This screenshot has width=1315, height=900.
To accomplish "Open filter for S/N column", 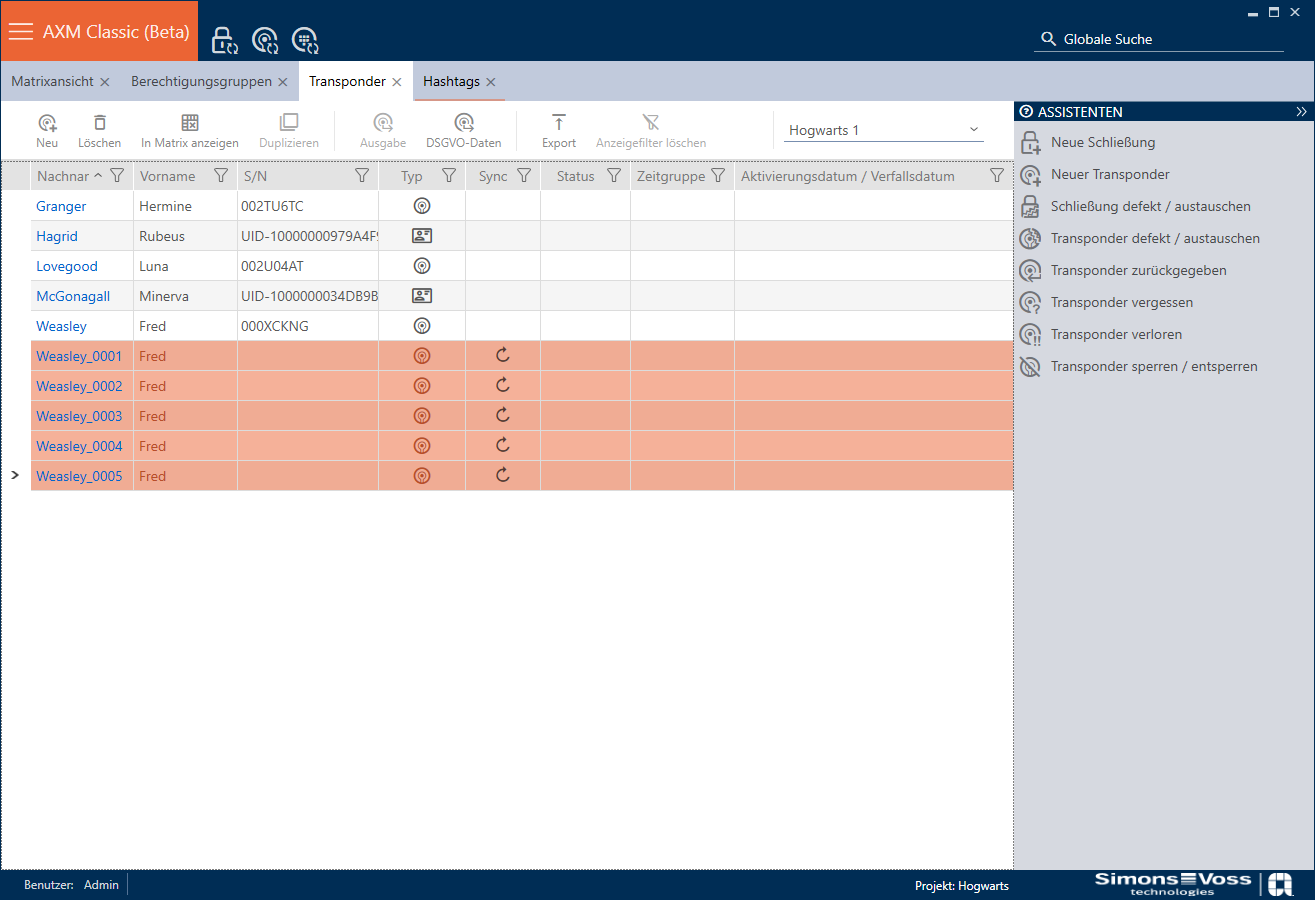I will click(x=362, y=176).
